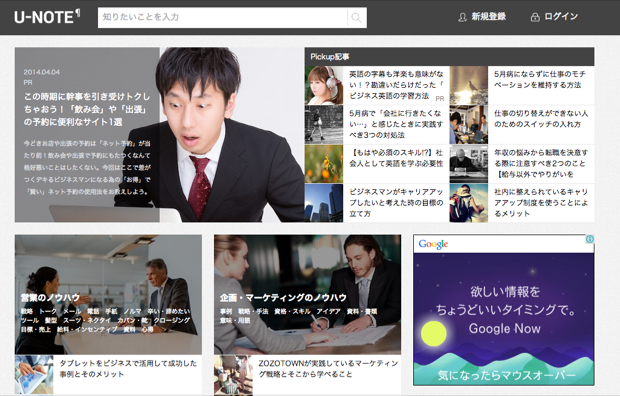Open article ZOZOTOWNが実践しているマーケティング
This screenshot has height=396, width=620.
point(328,368)
